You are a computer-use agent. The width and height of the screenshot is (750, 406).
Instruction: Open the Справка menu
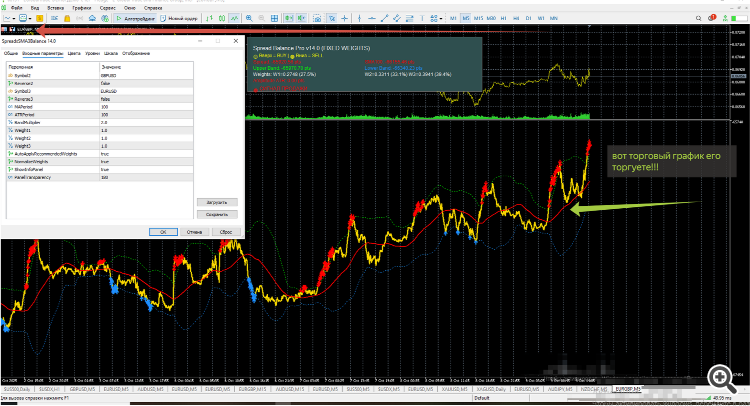pos(153,8)
